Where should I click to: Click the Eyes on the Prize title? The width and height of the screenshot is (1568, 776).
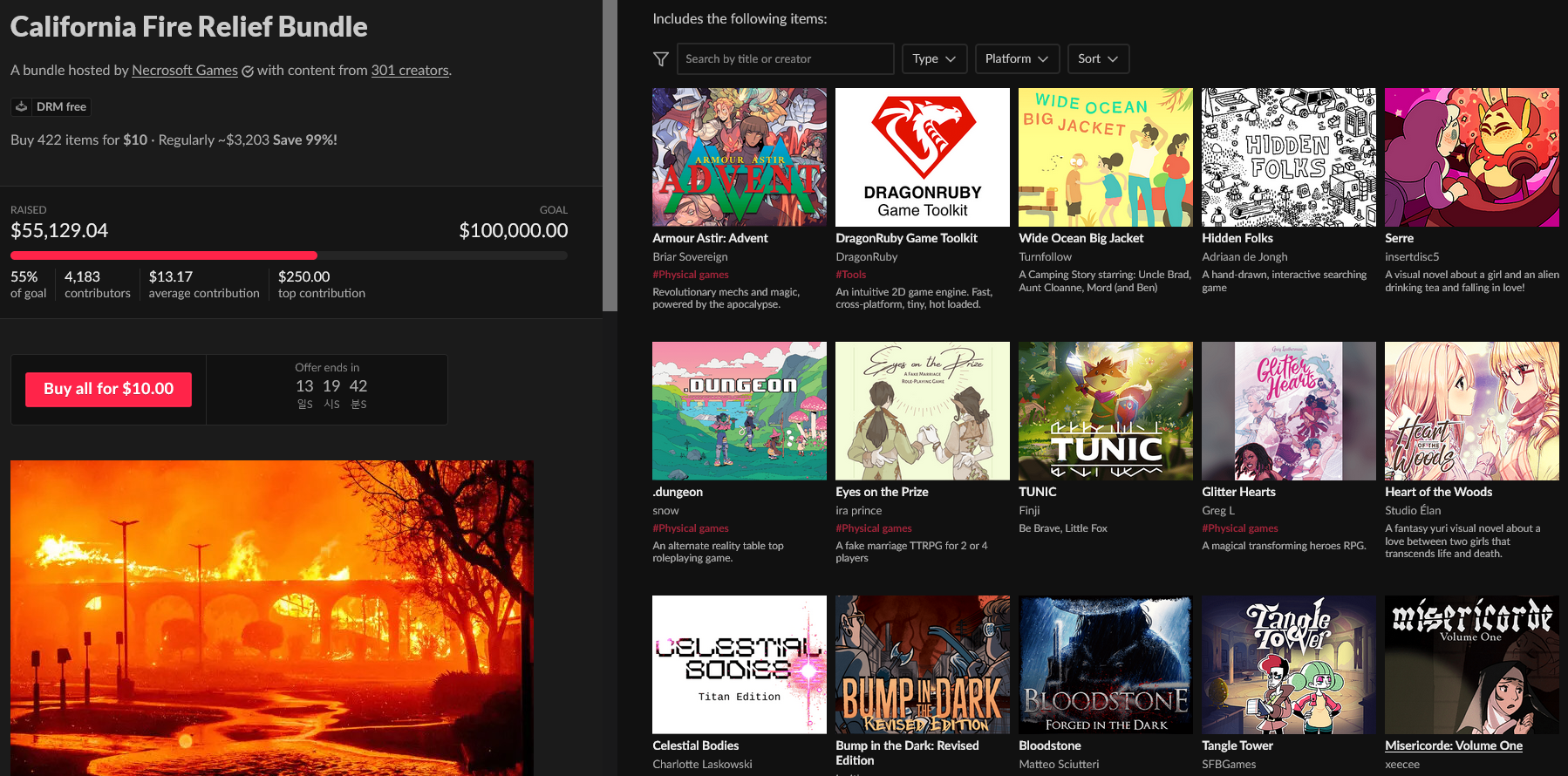(x=882, y=492)
